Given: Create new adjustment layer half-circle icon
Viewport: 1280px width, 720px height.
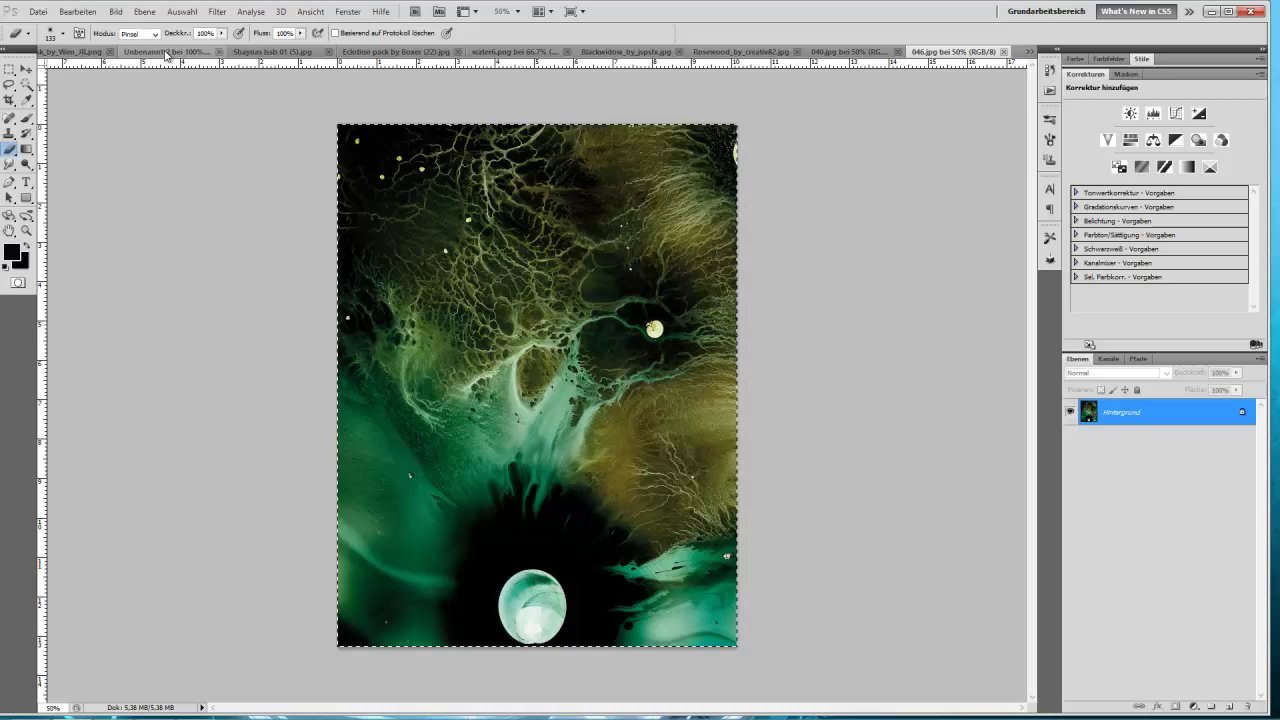Looking at the screenshot, I should coord(1194,706).
